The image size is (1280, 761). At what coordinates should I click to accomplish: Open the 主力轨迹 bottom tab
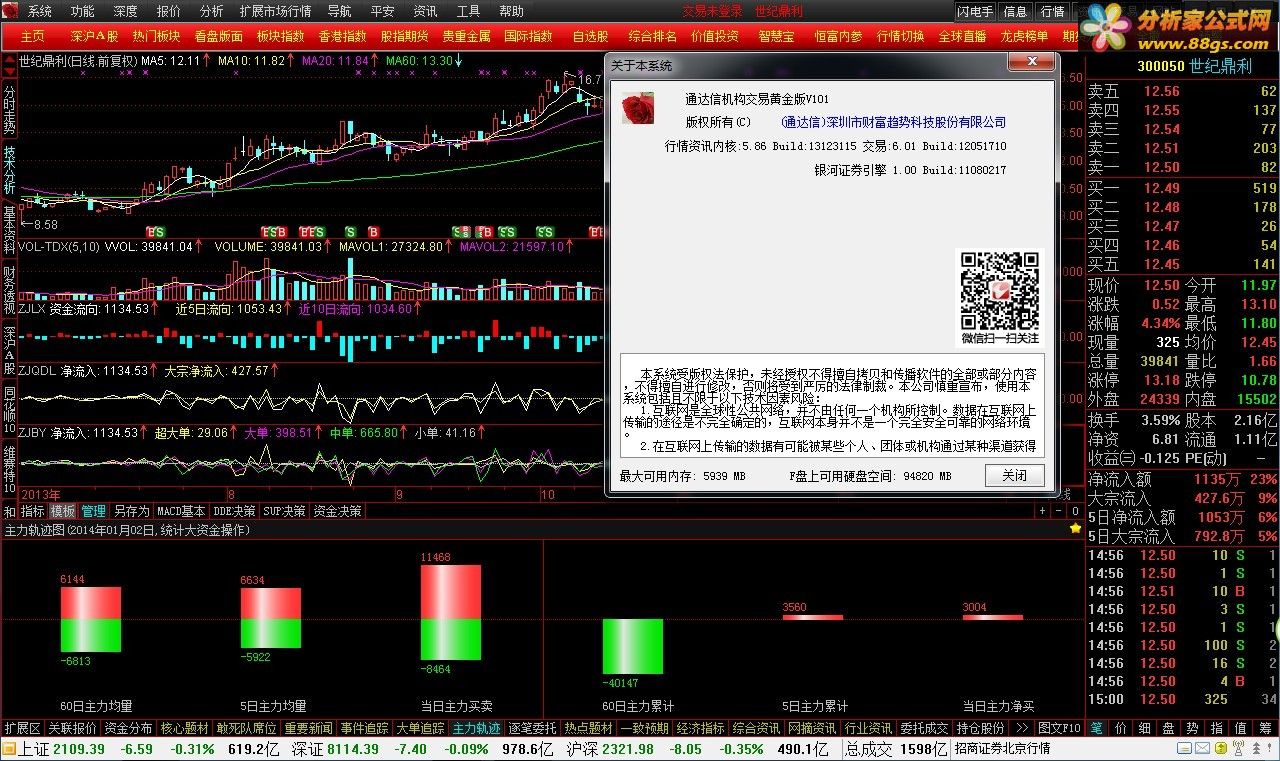click(x=476, y=728)
